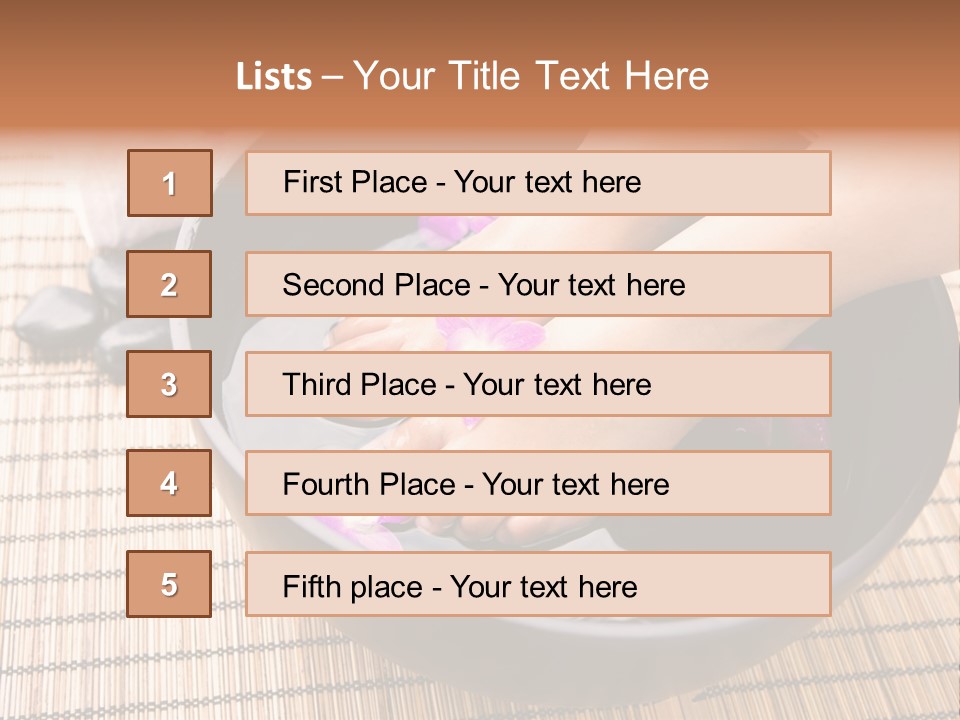Click the number 3 square
Image resolution: width=960 pixels, height=720 pixels.
170,384
